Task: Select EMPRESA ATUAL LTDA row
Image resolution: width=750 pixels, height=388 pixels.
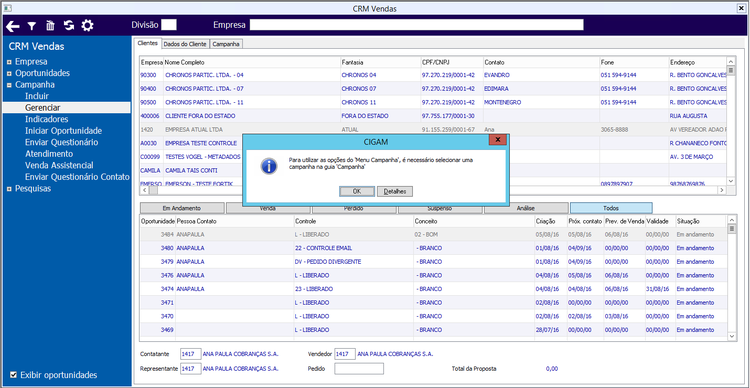Action: pyautogui.click(x=433, y=129)
